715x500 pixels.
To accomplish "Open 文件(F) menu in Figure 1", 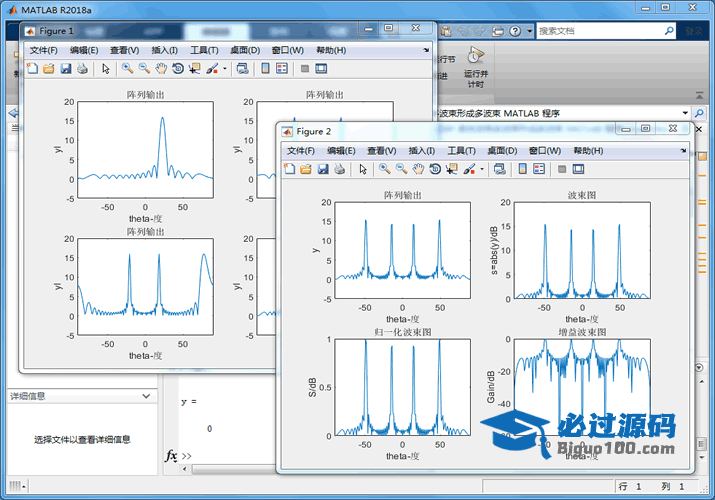I will tap(44, 50).
